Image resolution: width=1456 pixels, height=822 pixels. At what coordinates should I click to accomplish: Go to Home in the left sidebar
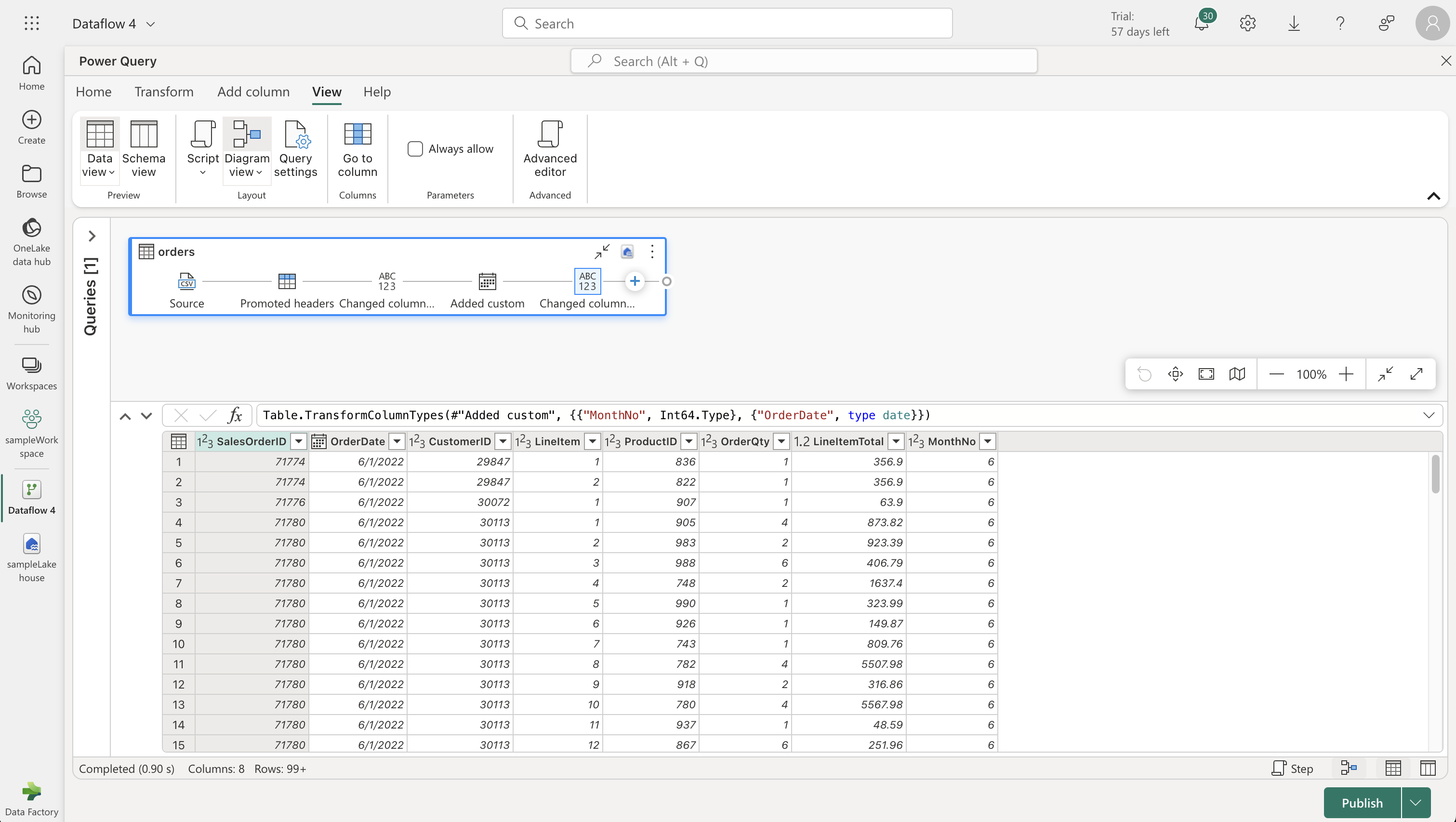pyautogui.click(x=32, y=73)
